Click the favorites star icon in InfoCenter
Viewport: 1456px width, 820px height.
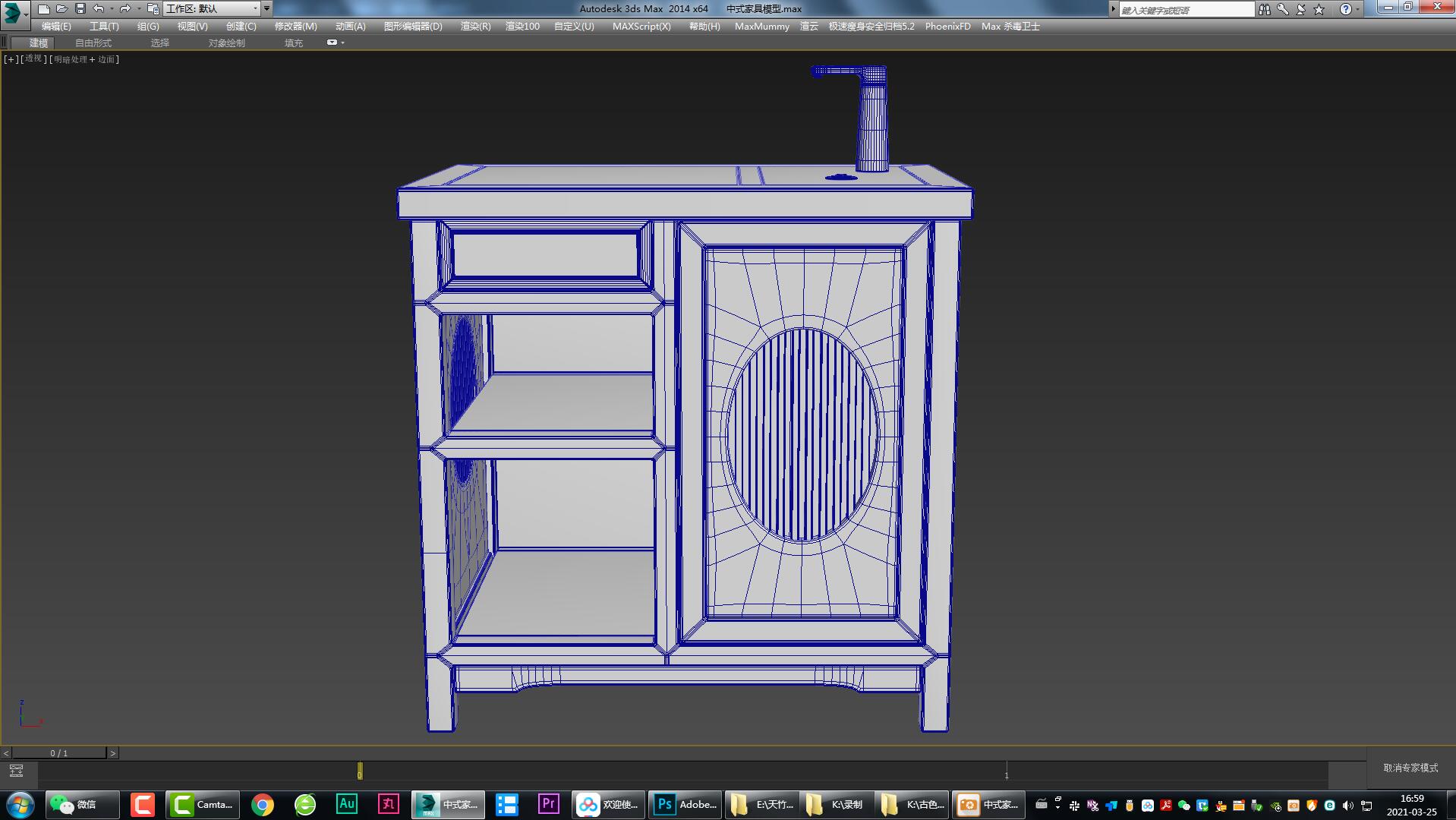point(1318,8)
